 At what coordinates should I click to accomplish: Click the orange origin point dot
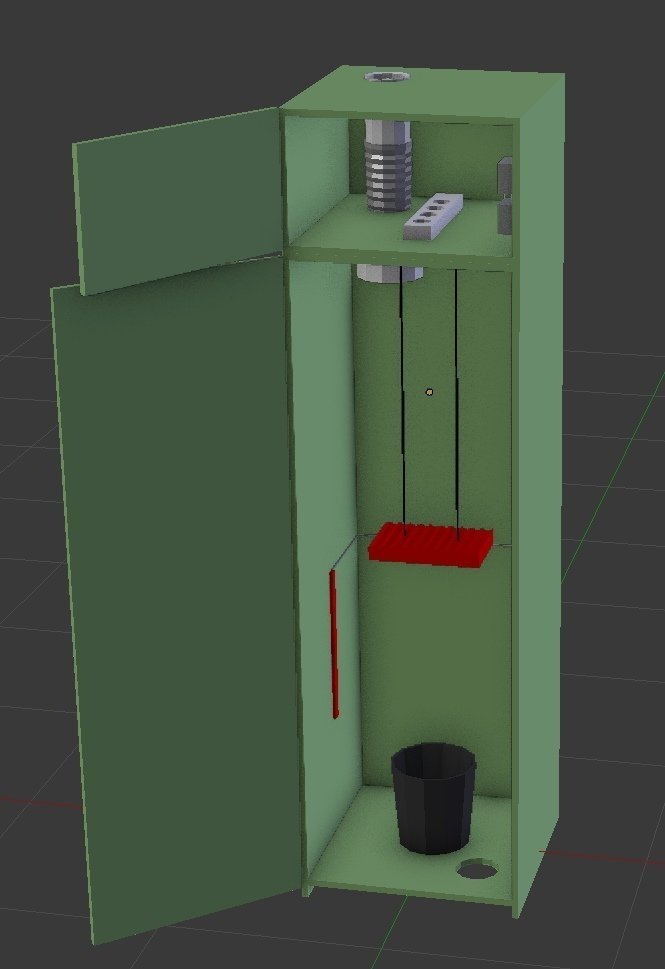pyautogui.click(x=430, y=392)
